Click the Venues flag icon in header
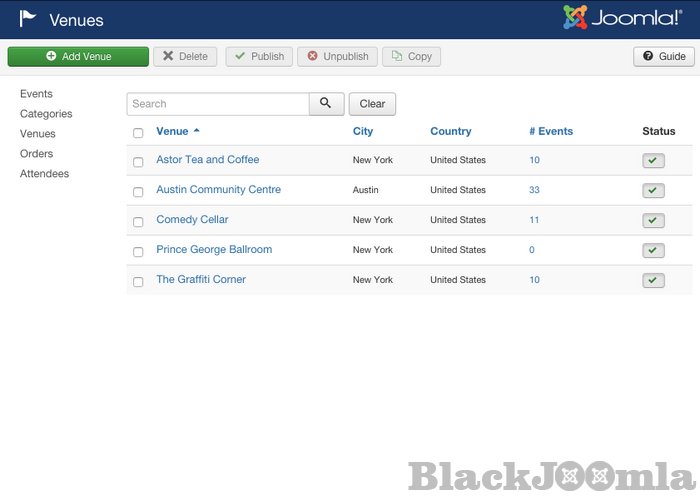The image size is (700, 496). pos(28,19)
